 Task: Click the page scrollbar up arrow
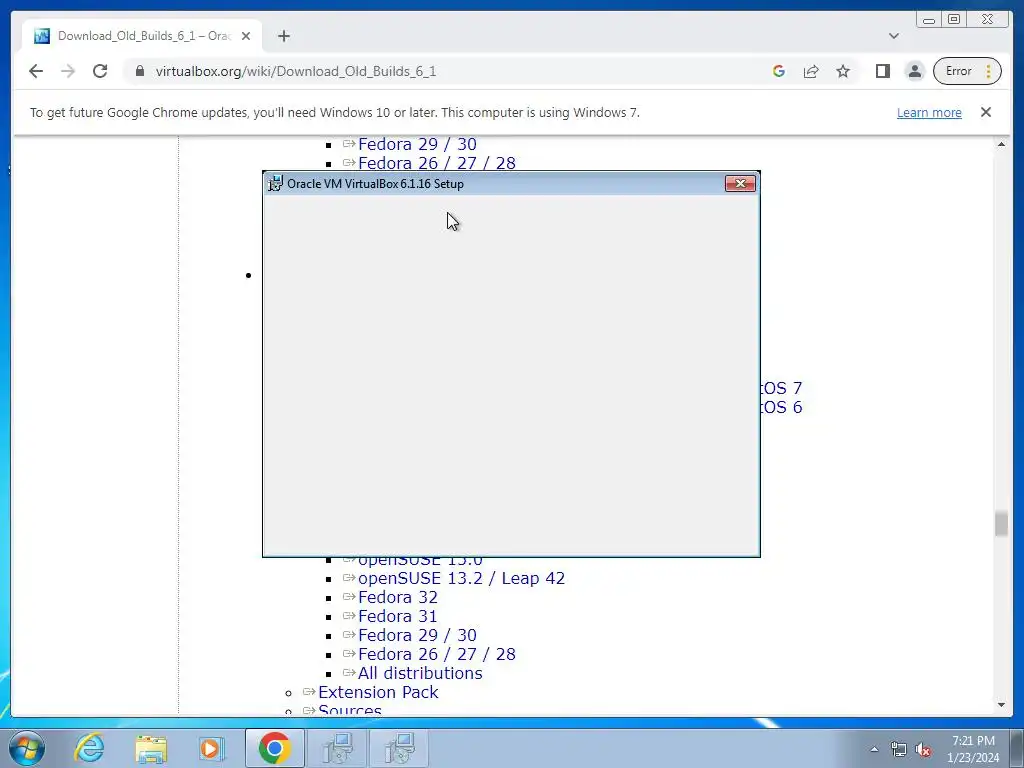point(1001,144)
